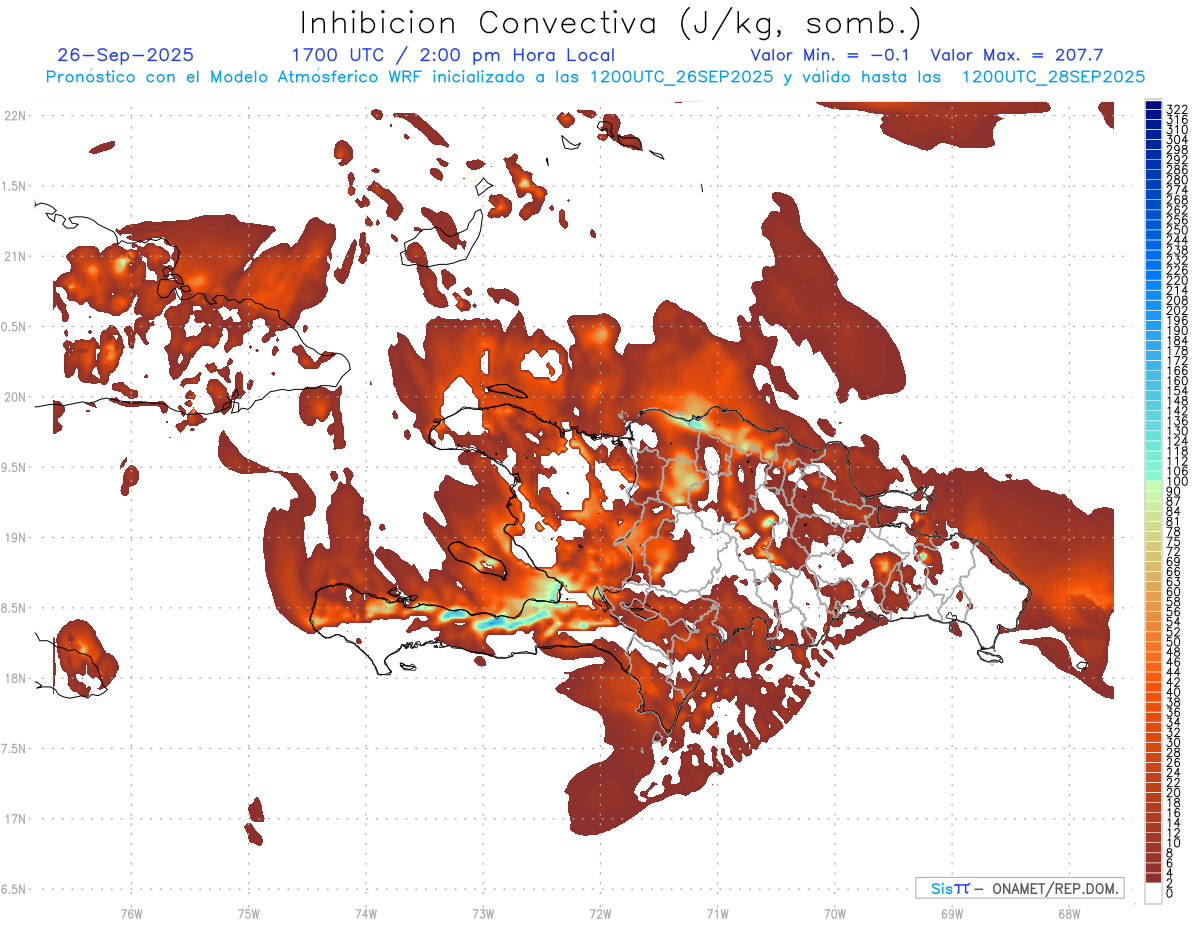Viewport: 1200px width, 927px height.
Task: Click the "7.5N" latitude label
Action: point(14,749)
